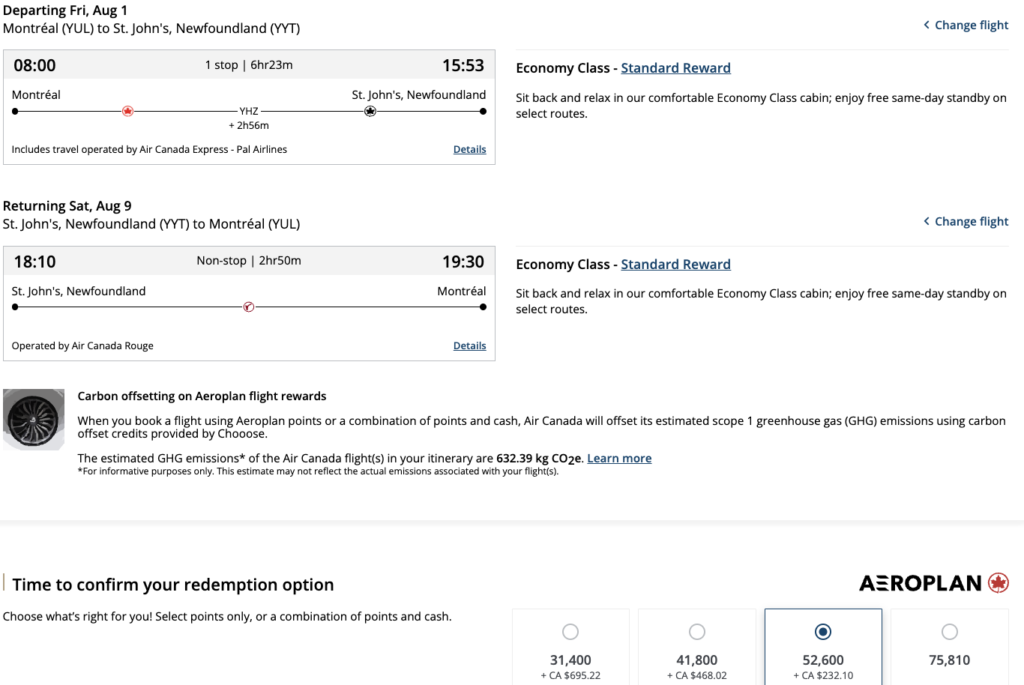Choose the 75,810 points only option
Screen dimensions: 1024x685
(949, 631)
